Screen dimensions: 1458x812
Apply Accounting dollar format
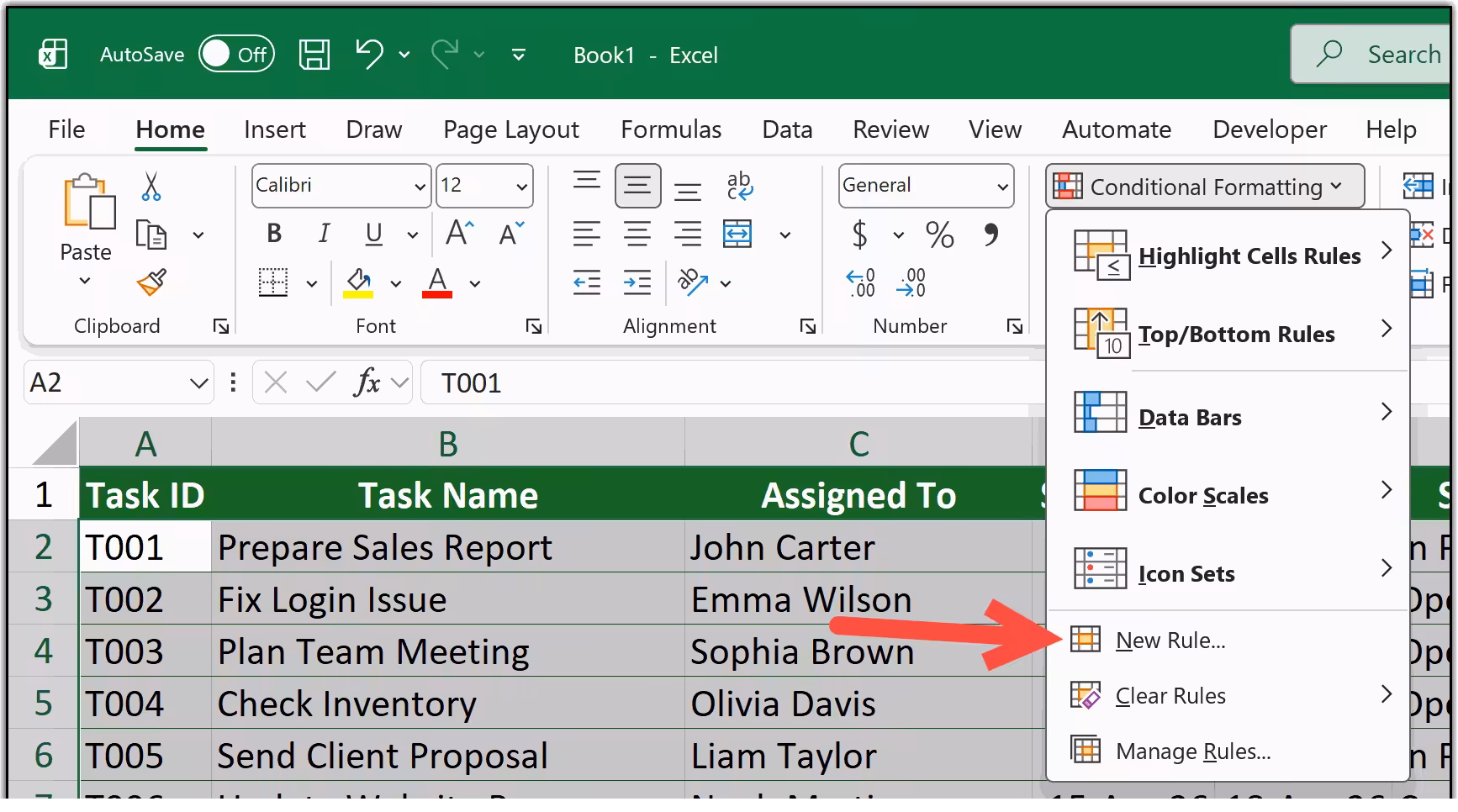(x=859, y=234)
